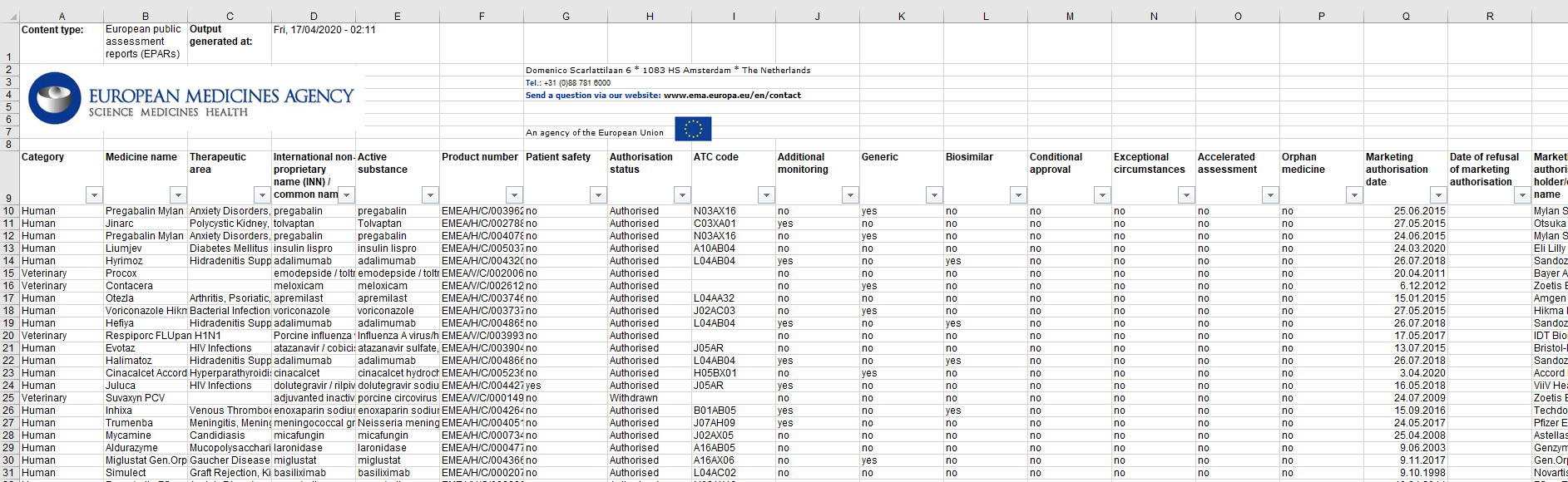The image size is (1568, 482).
Task: Select the 'Hyrimoz' medicine name cell
Action: [146, 261]
